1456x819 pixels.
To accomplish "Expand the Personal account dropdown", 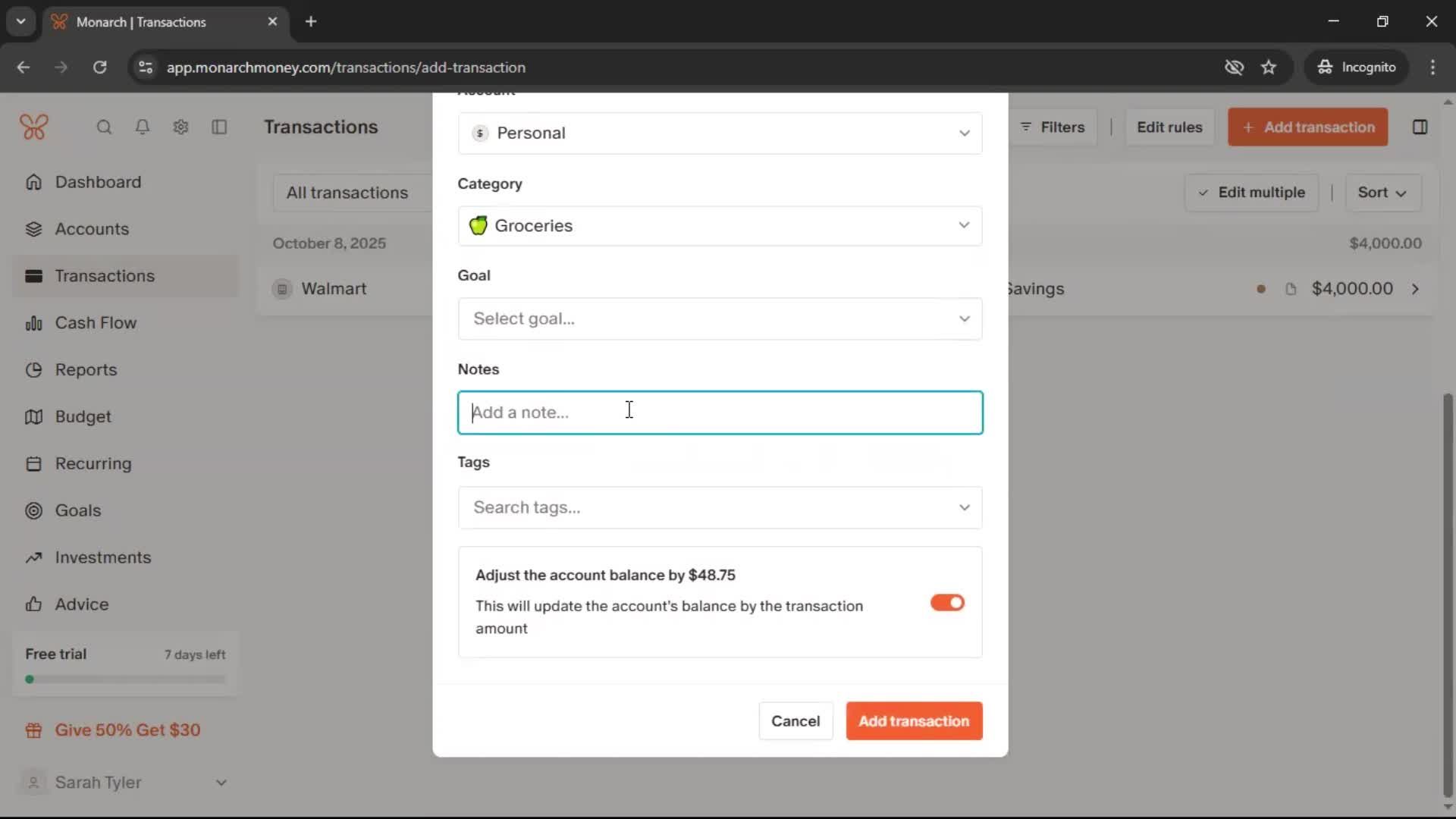I will click(x=720, y=133).
